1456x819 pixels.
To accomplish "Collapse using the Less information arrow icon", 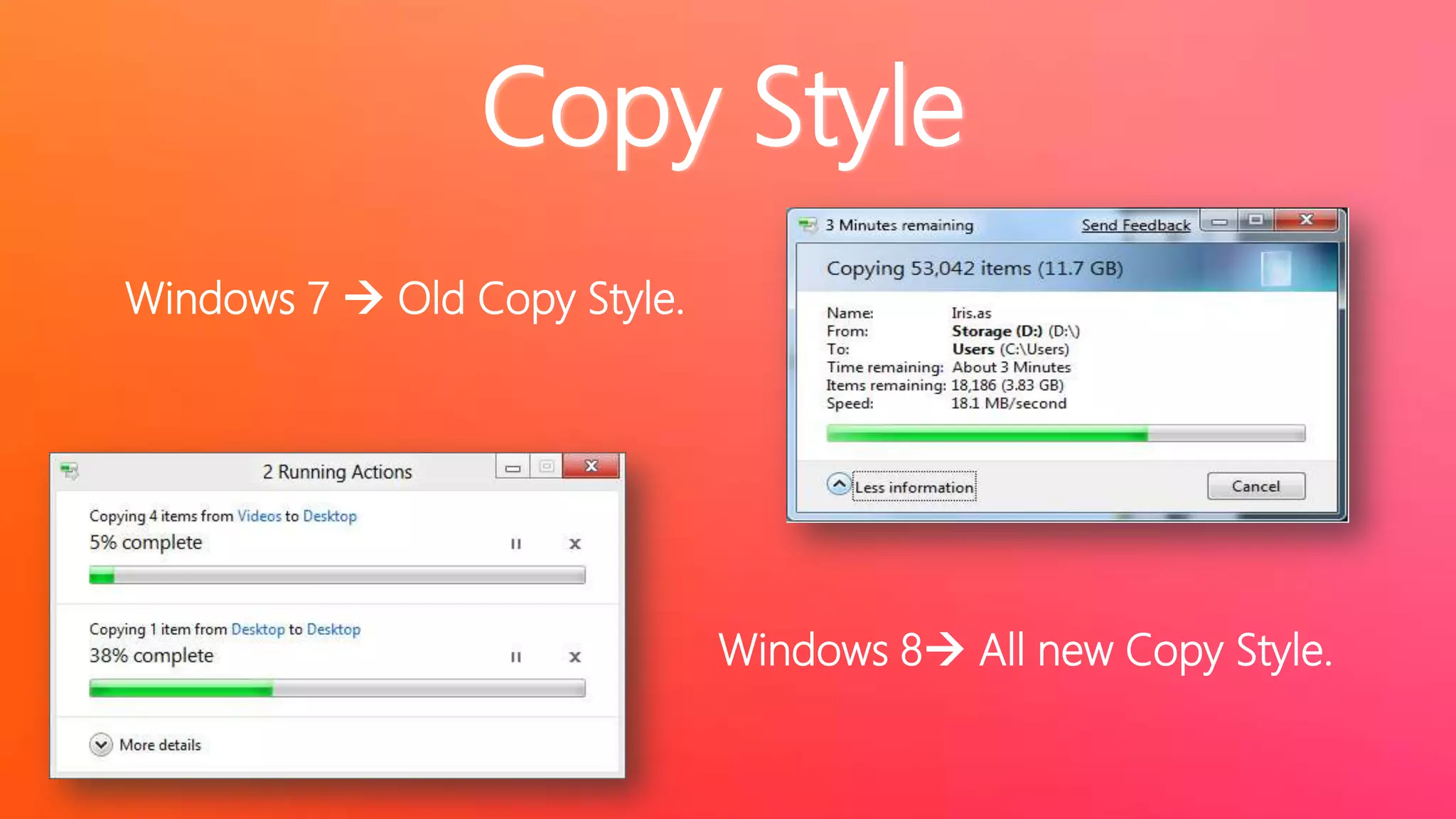I will pyautogui.click(x=839, y=485).
